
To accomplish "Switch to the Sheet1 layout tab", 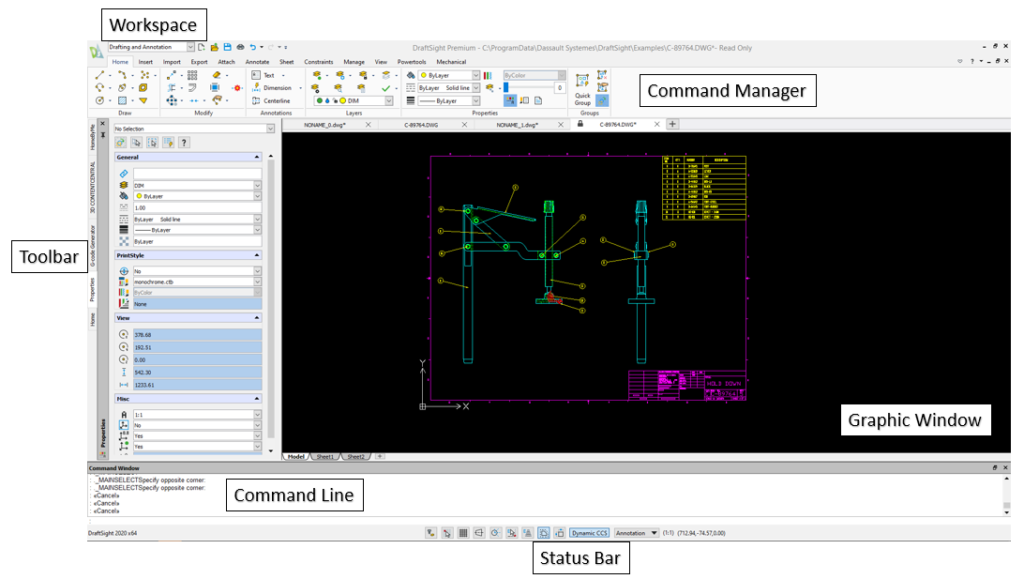I will [325, 456].
